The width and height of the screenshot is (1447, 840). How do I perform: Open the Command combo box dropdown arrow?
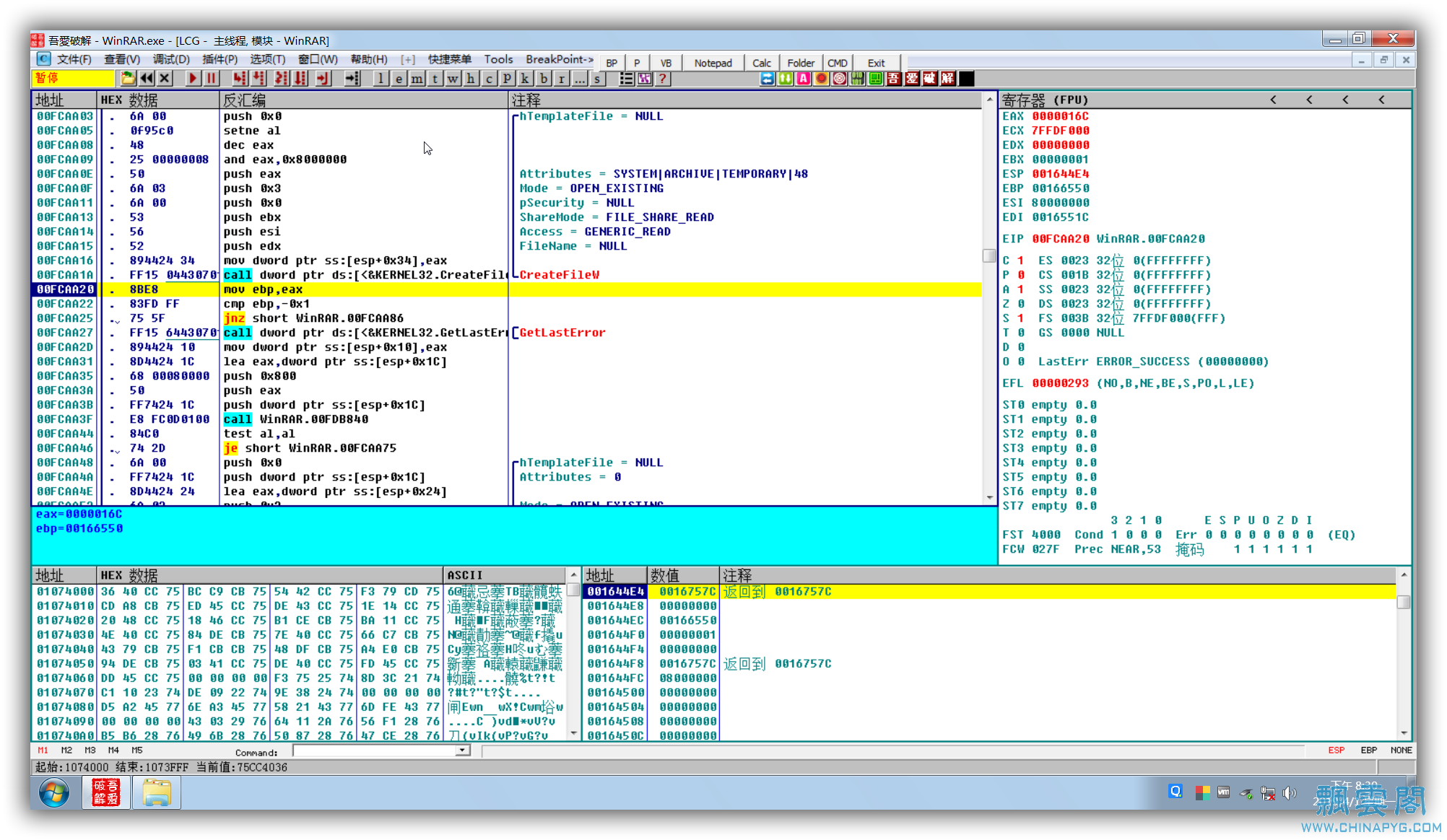pos(462,751)
